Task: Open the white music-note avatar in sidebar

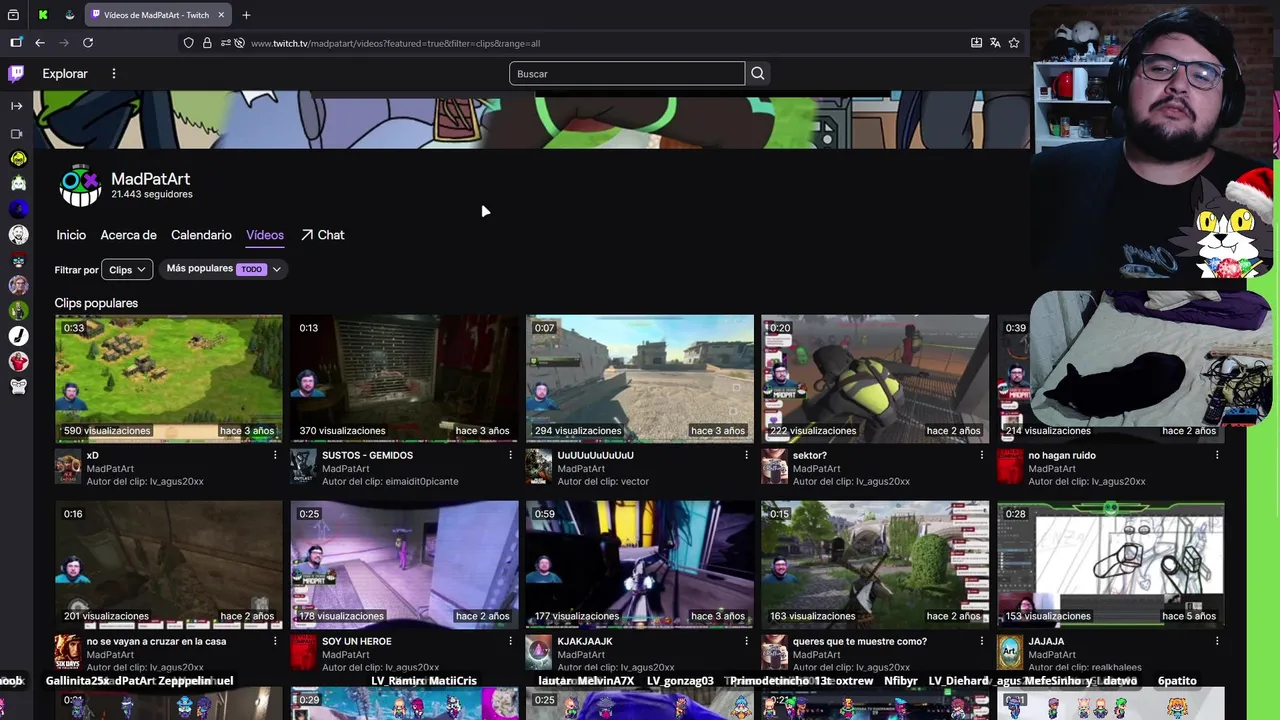Action: point(18,336)
